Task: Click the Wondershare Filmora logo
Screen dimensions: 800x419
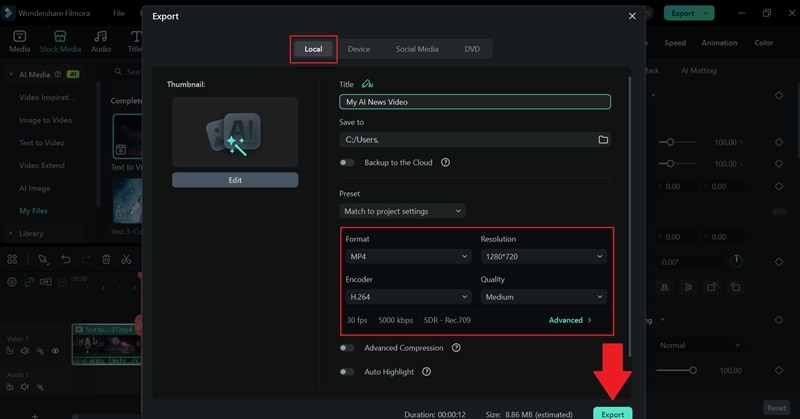Action: (x=8, y=13)
